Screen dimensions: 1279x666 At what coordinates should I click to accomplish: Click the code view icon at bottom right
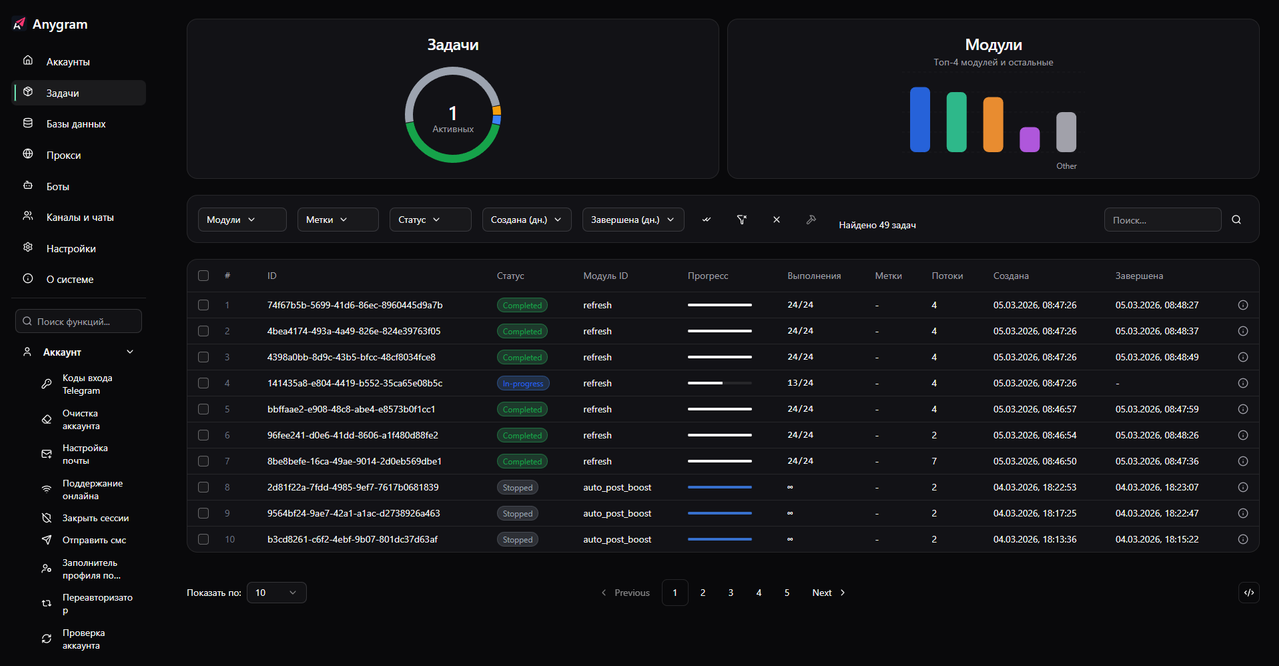tap(1249, 593)
